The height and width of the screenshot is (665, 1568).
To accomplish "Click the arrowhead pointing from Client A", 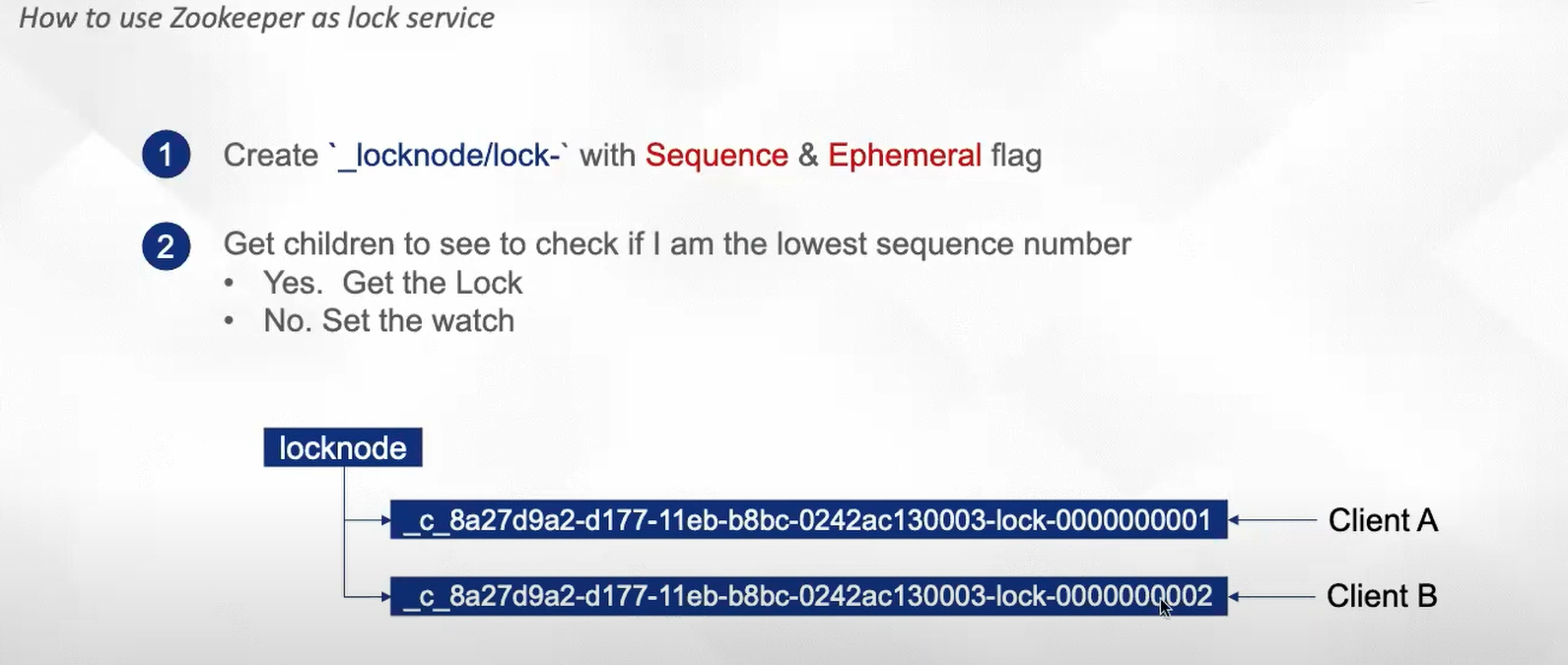I will pyautogui.click(x=1234, y=519).
